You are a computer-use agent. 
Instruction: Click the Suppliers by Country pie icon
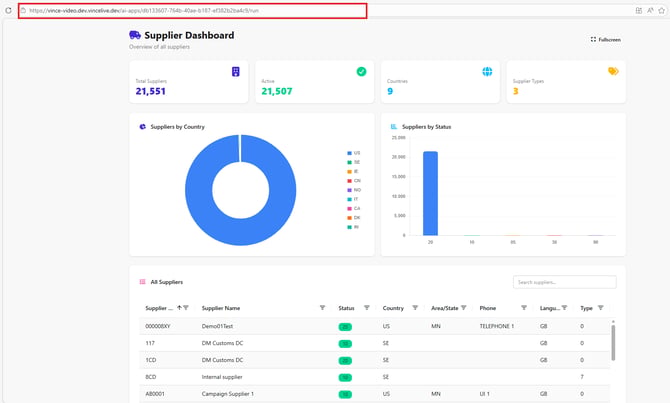click(143, 126)
